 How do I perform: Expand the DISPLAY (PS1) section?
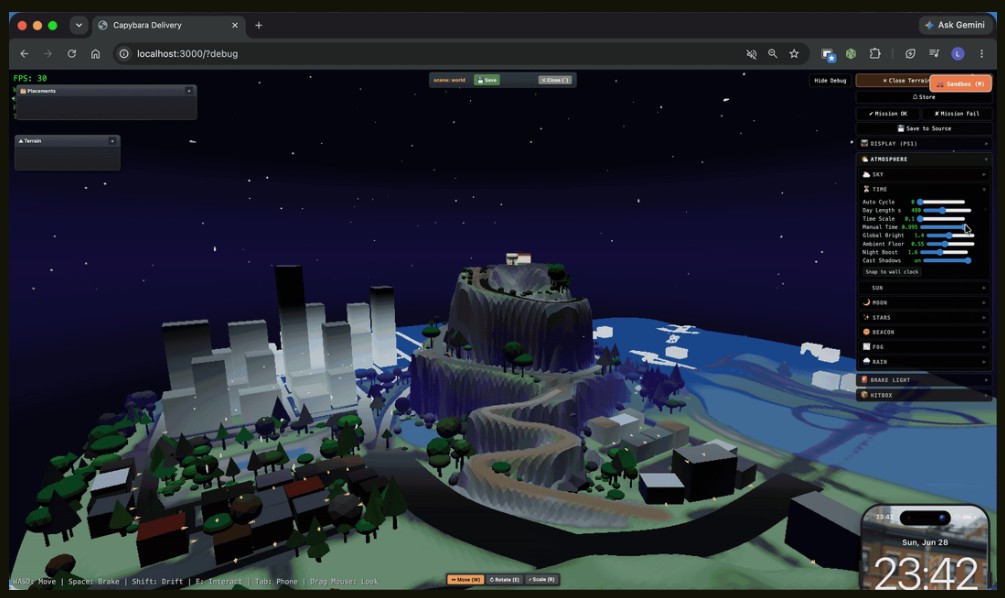coord(924,144)
